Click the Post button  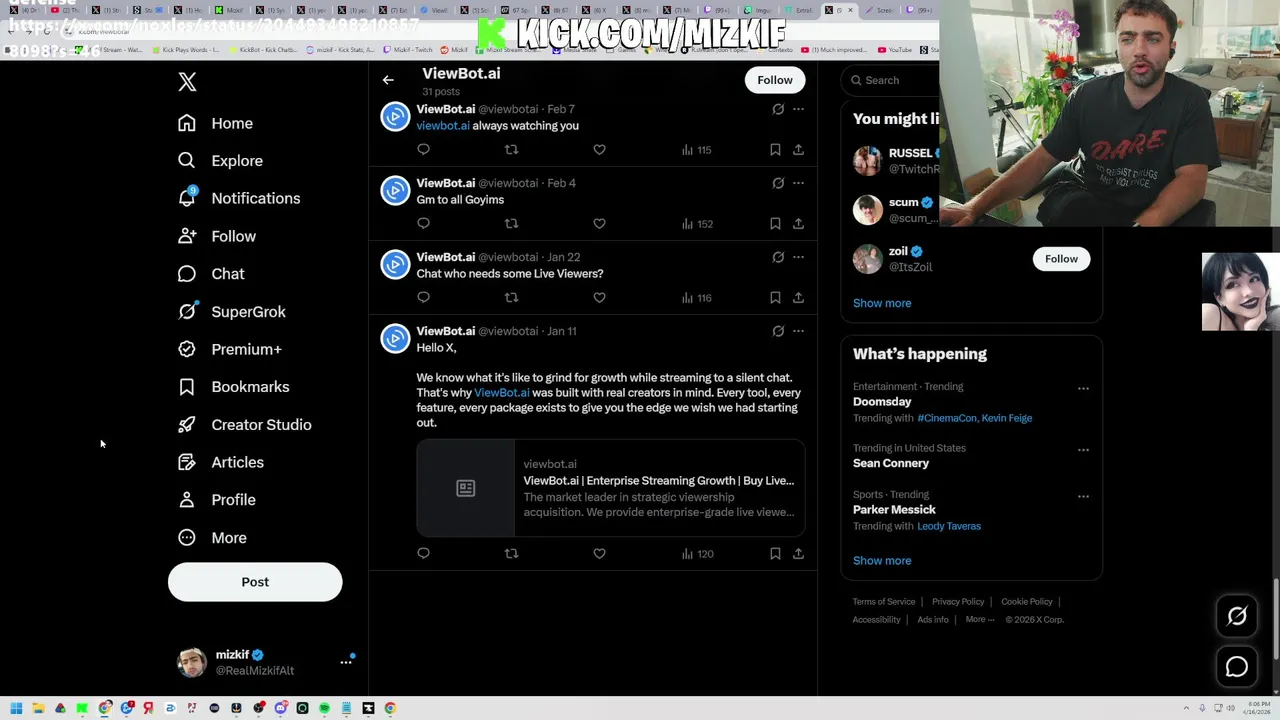(255, 582)
